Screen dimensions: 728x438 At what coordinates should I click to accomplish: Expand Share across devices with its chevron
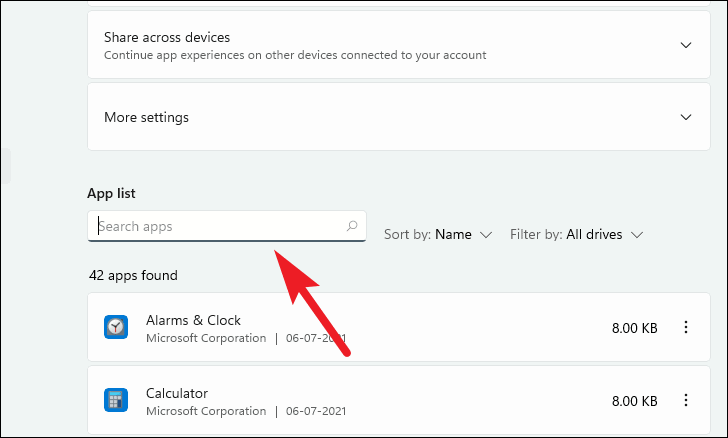pos(686,45)
